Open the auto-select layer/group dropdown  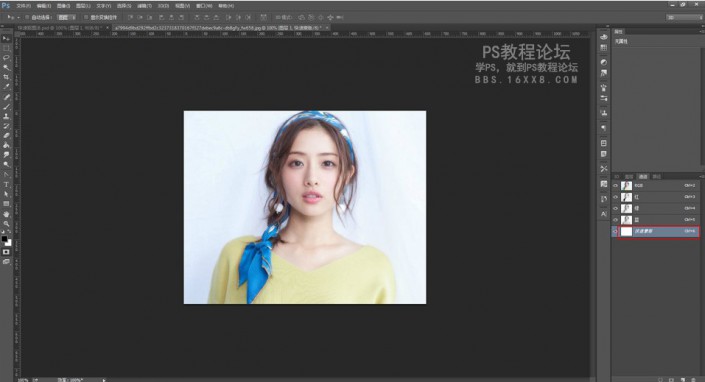tap(67, 18)
